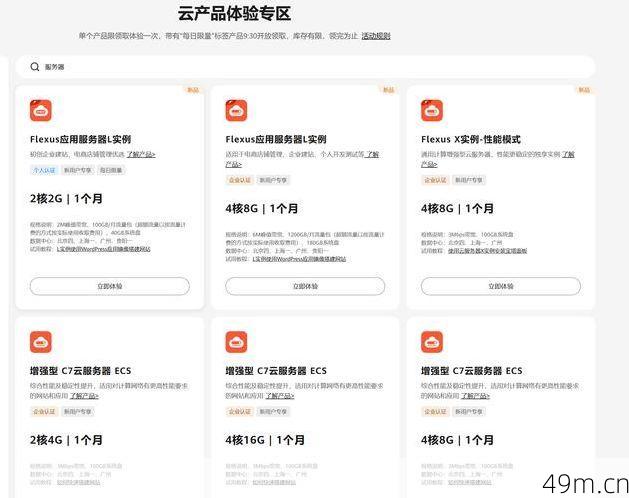Open 了解产品 link in 4核8G Flexus L实例 card
Screen dimensions: 629x498
372,154
